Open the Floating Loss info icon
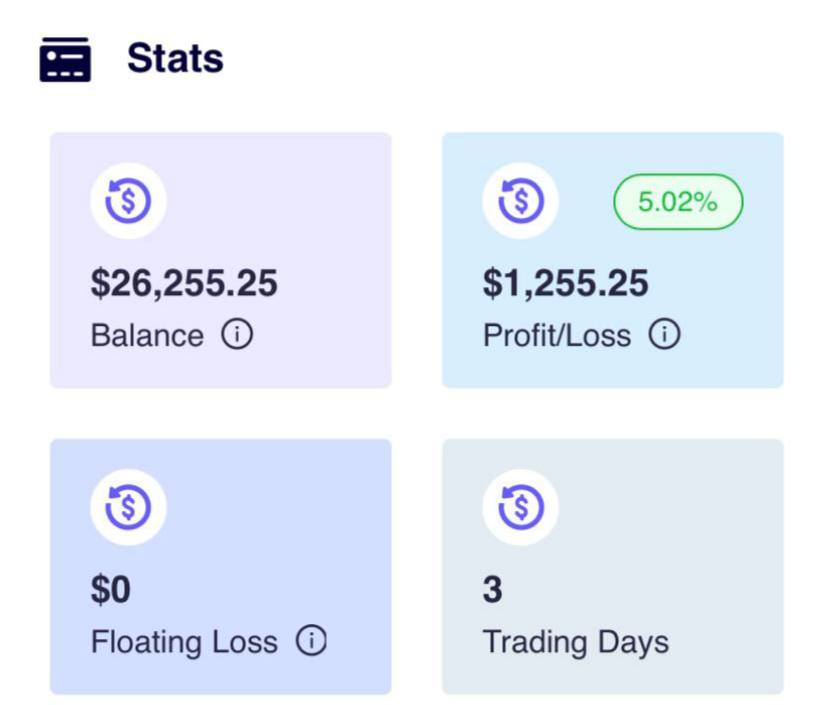The height and width of the screenshot is (705, 827). [311, 641]
